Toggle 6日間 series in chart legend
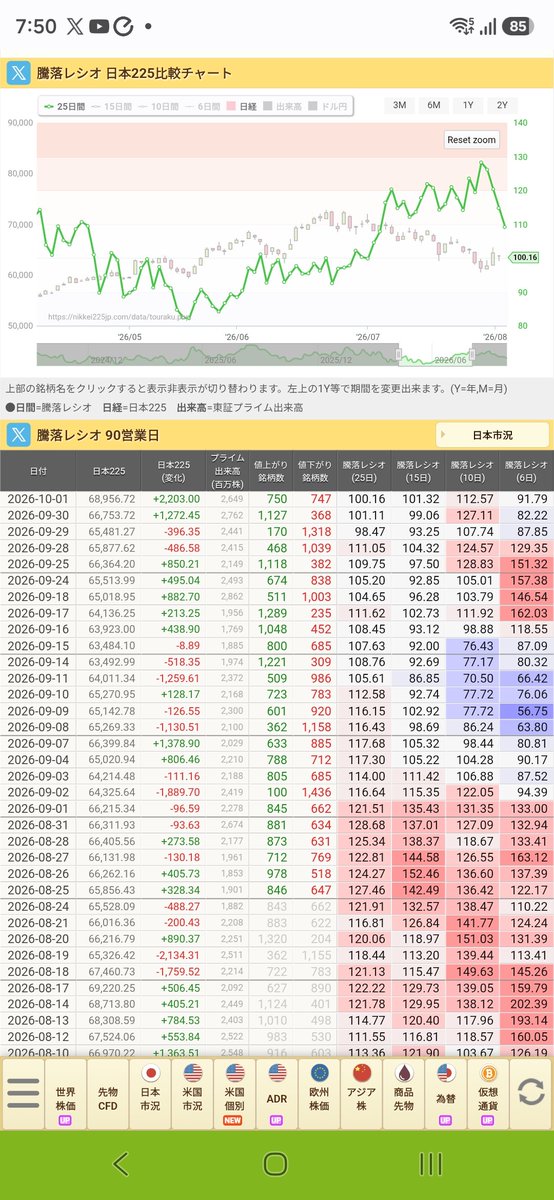 (x=201, y=105)
